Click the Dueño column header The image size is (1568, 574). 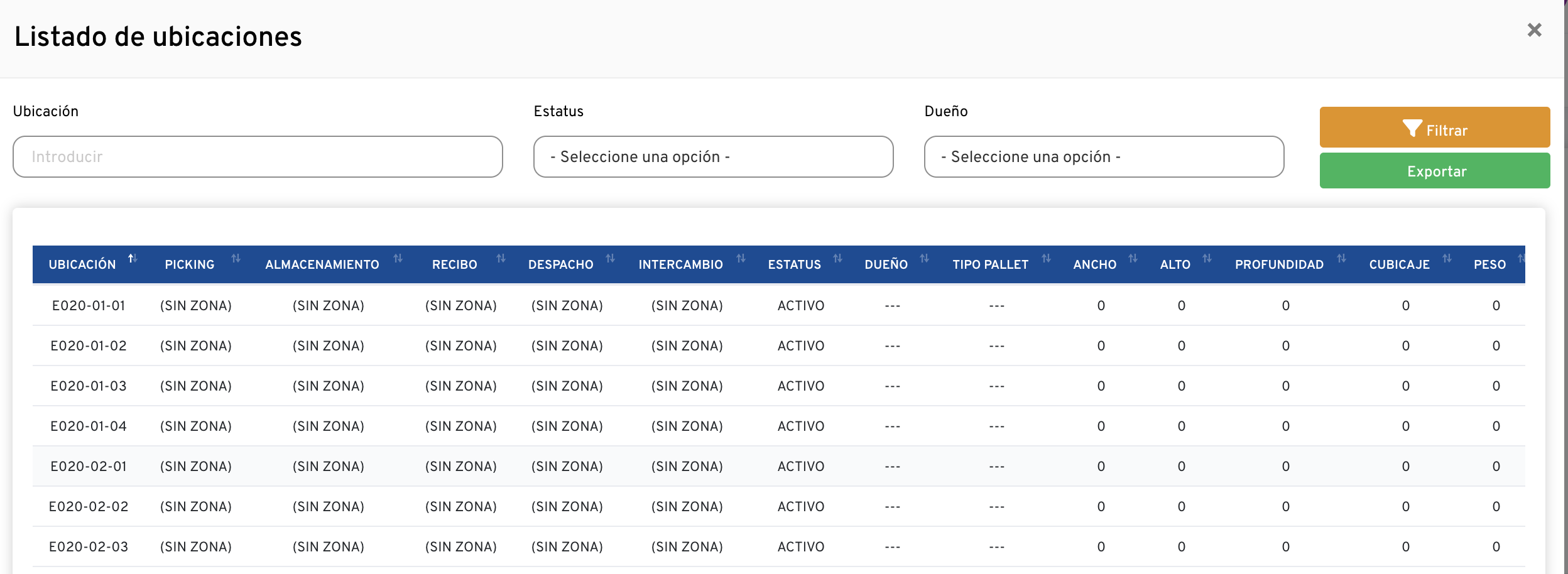[x=886, y=264]
